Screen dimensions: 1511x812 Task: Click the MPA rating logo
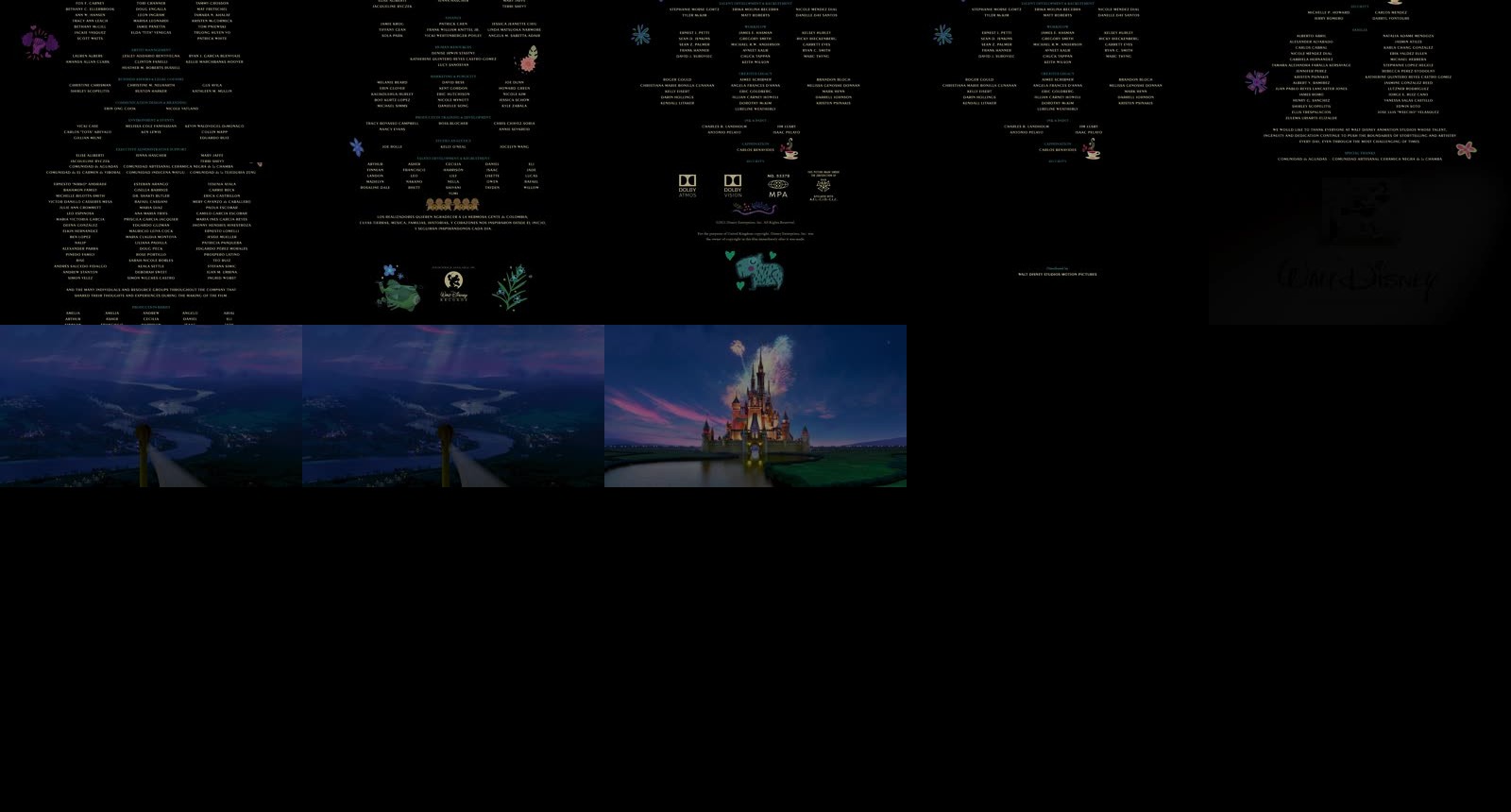coord(778,188)
